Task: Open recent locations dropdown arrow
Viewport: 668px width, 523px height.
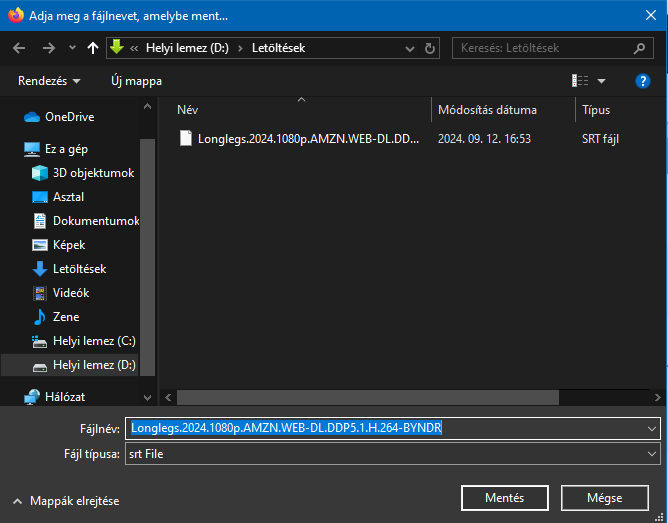Action: [72, 48]
